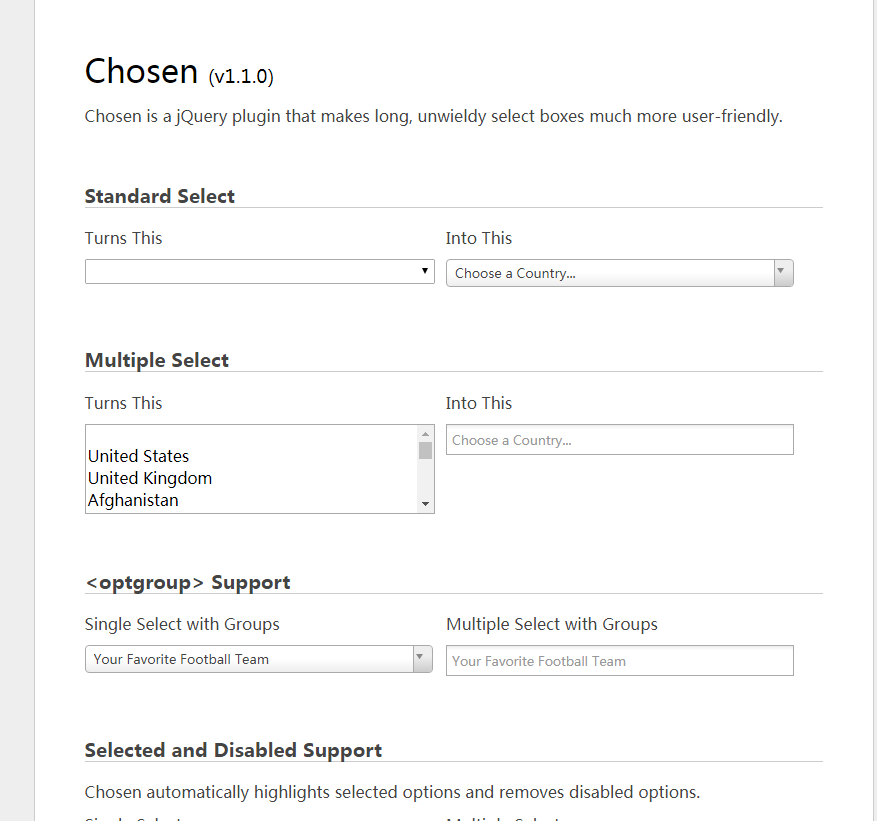Click the country listbox scroll up arrow
Screen dimensions: 877x821
tap(425, 434)
